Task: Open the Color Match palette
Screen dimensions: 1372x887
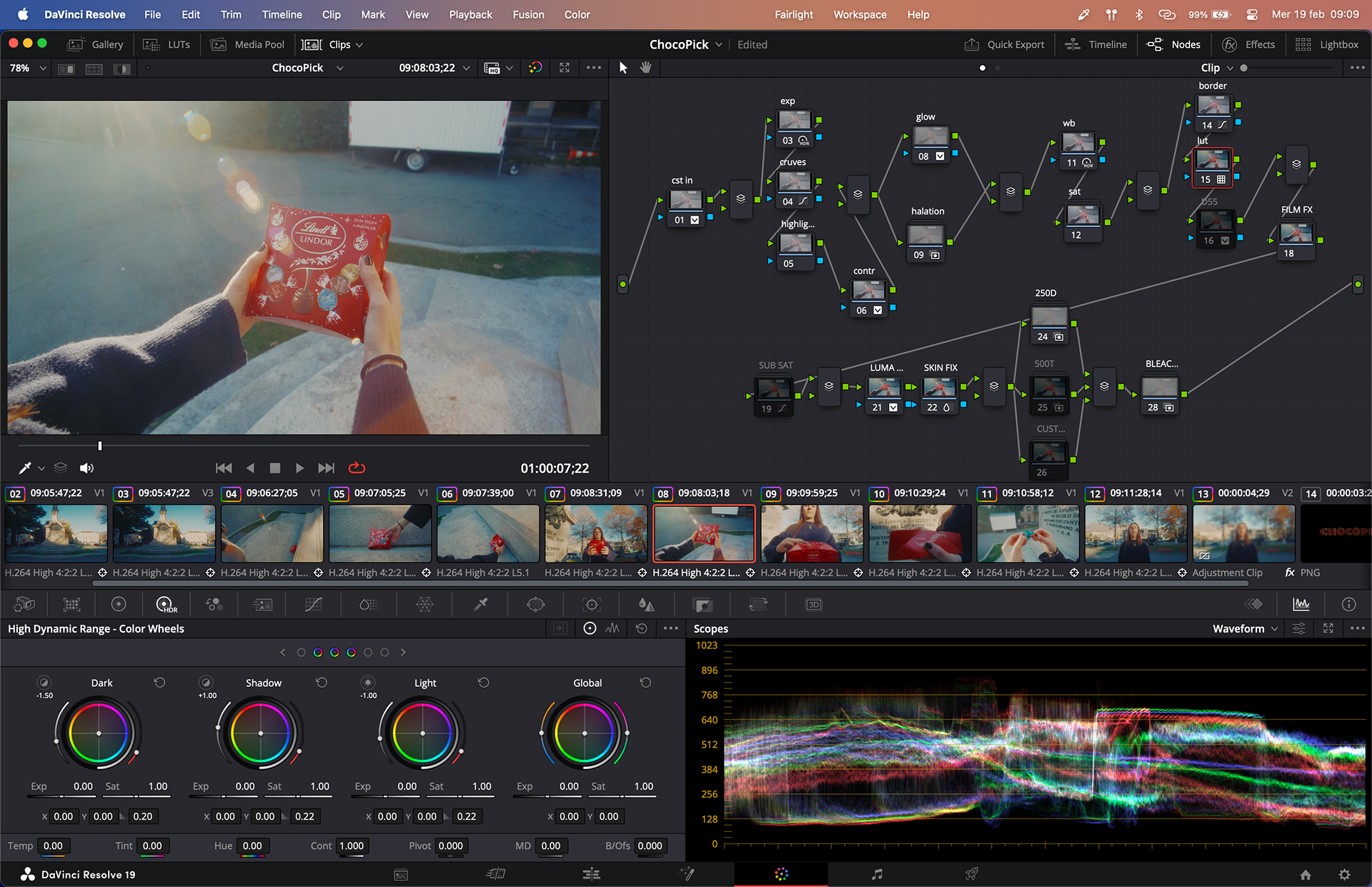Action: pos(71,605)
